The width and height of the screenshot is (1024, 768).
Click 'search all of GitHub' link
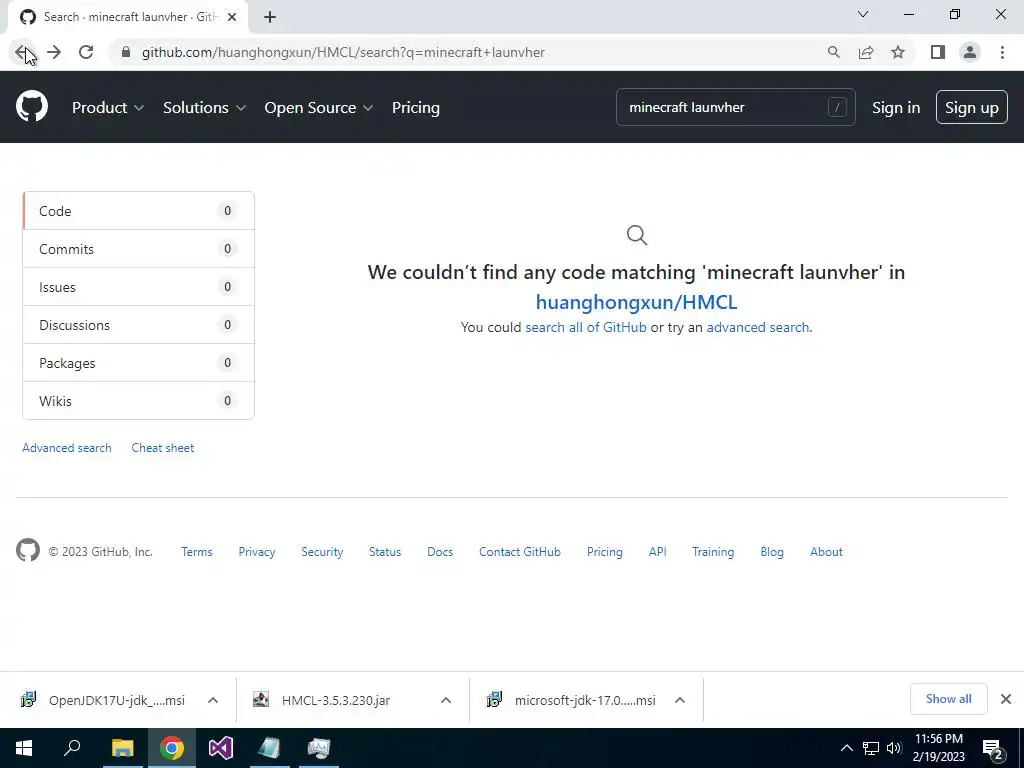tap(586, 327)
